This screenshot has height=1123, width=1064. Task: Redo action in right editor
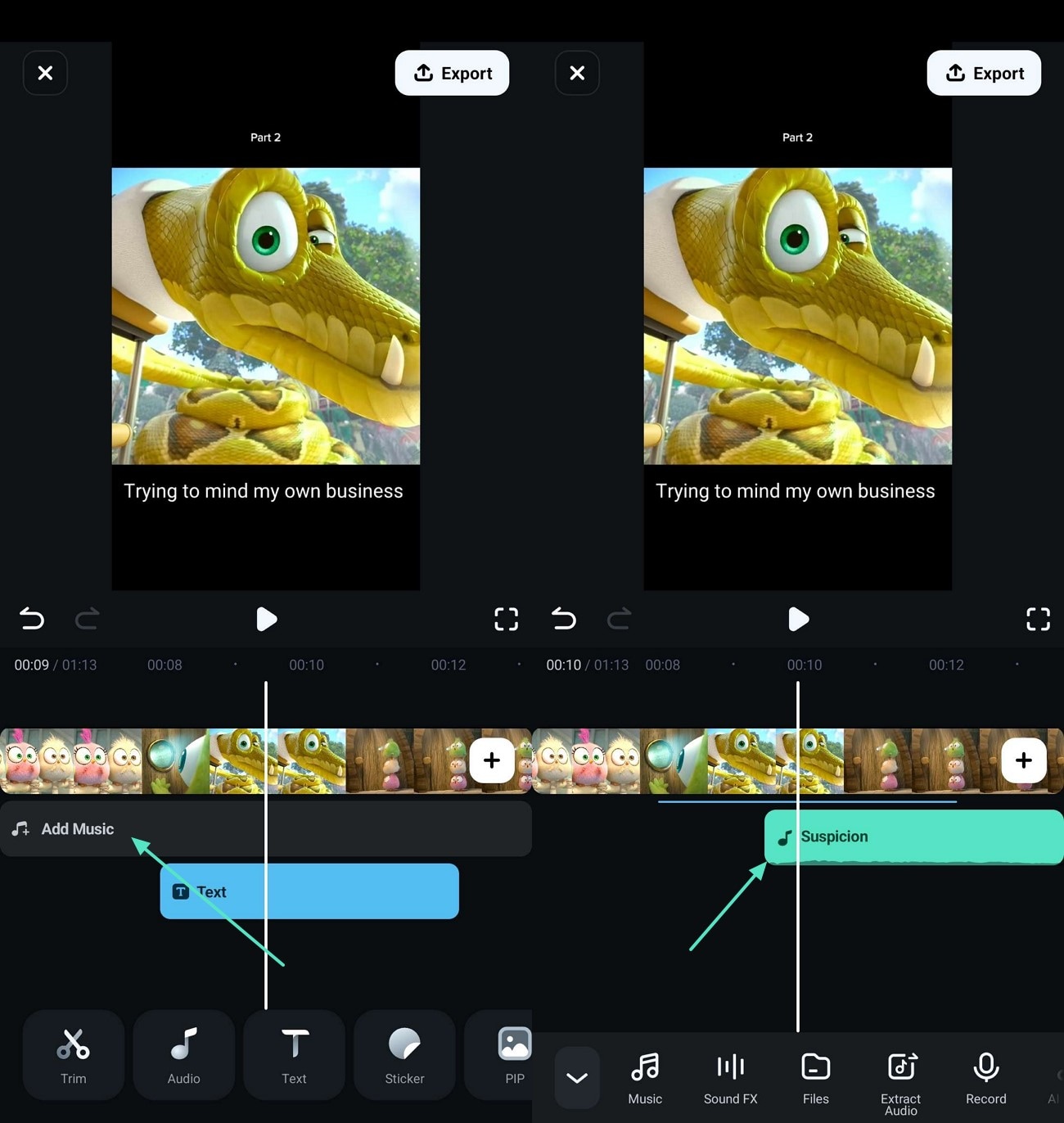619,618
